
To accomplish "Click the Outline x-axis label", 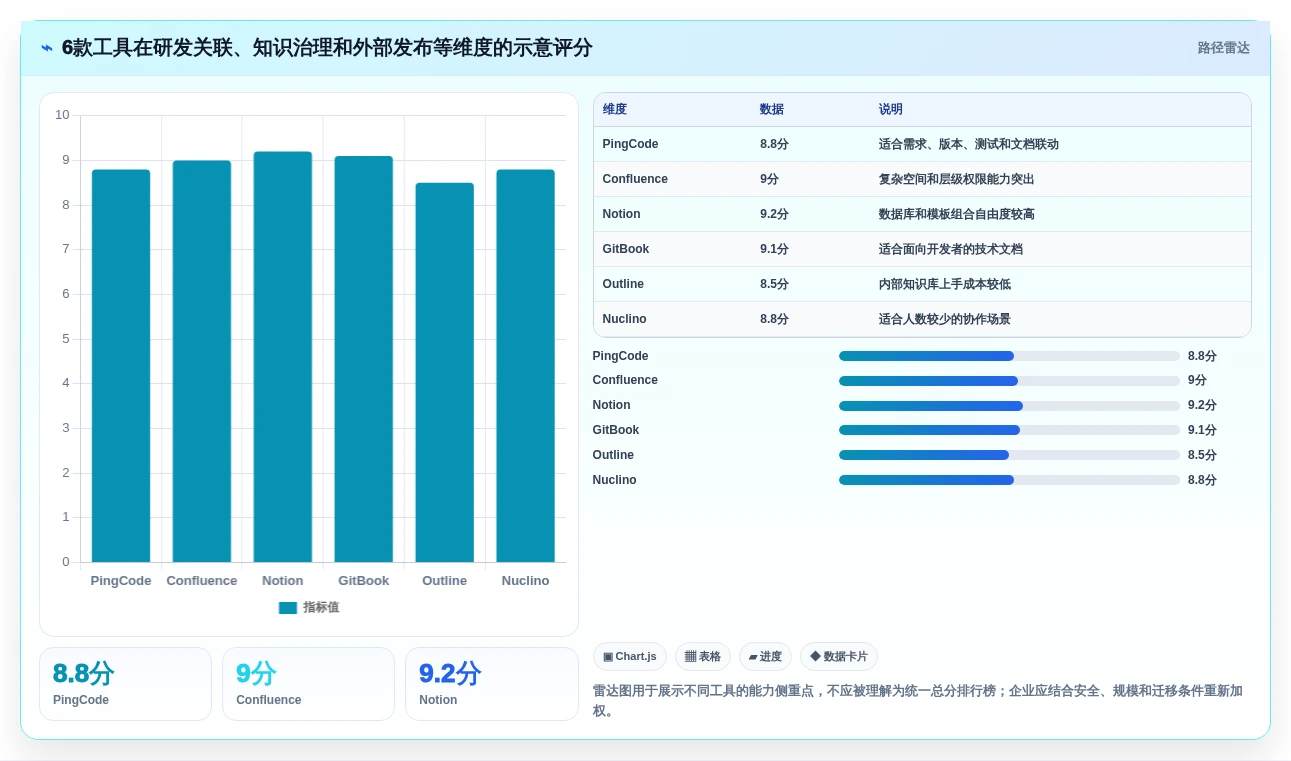I will pyautogui.click(x=445, y=581).
